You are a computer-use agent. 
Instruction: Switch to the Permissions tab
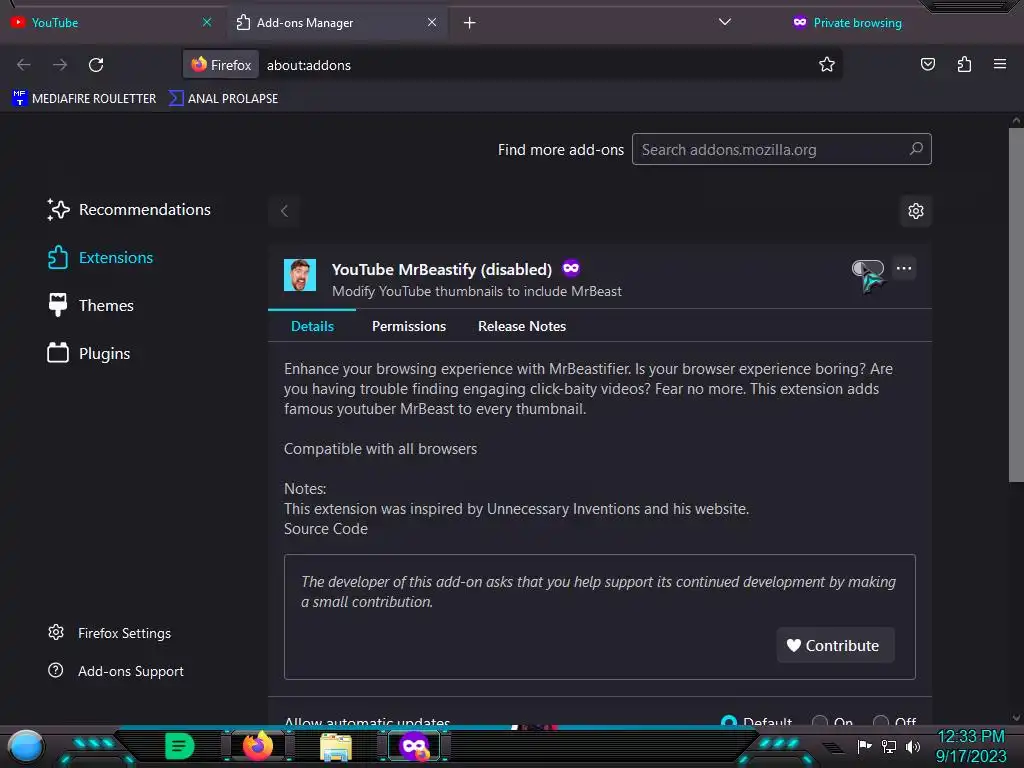click(409, 327)
